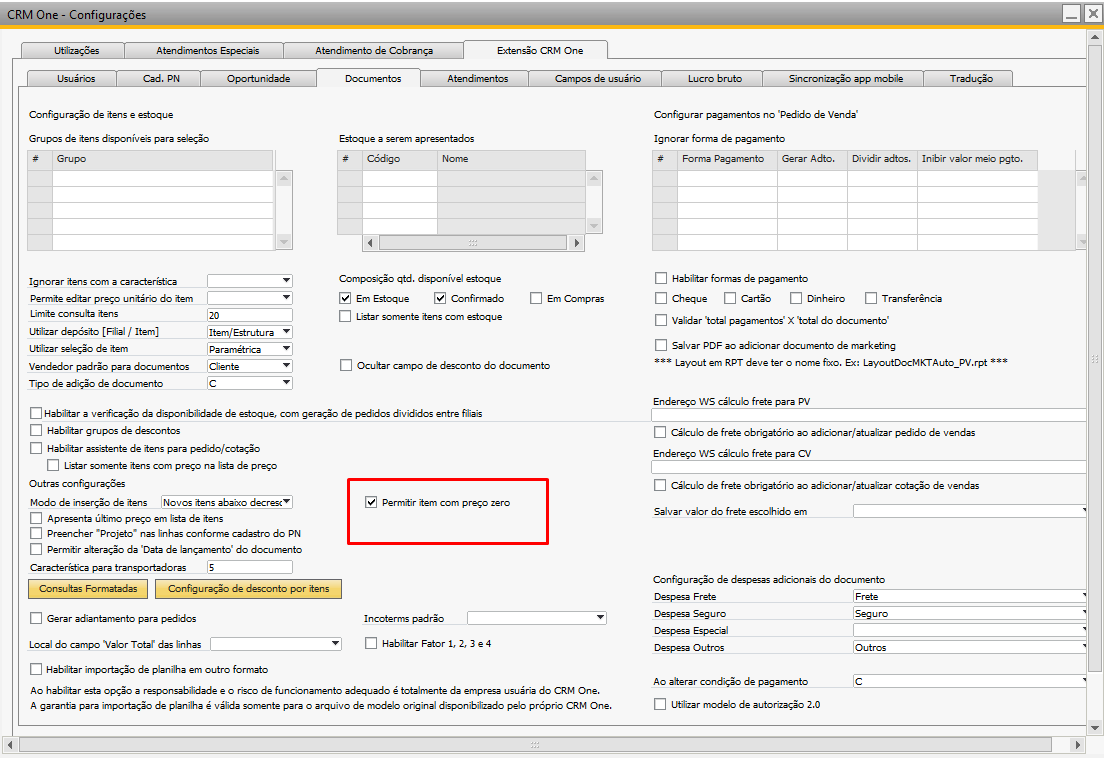Image resolution: width=1104 pixels, height=758 pixels.
Task: Select the Cad. PN sub-tab
Action: pyautogui.click(x=161, y=79)
